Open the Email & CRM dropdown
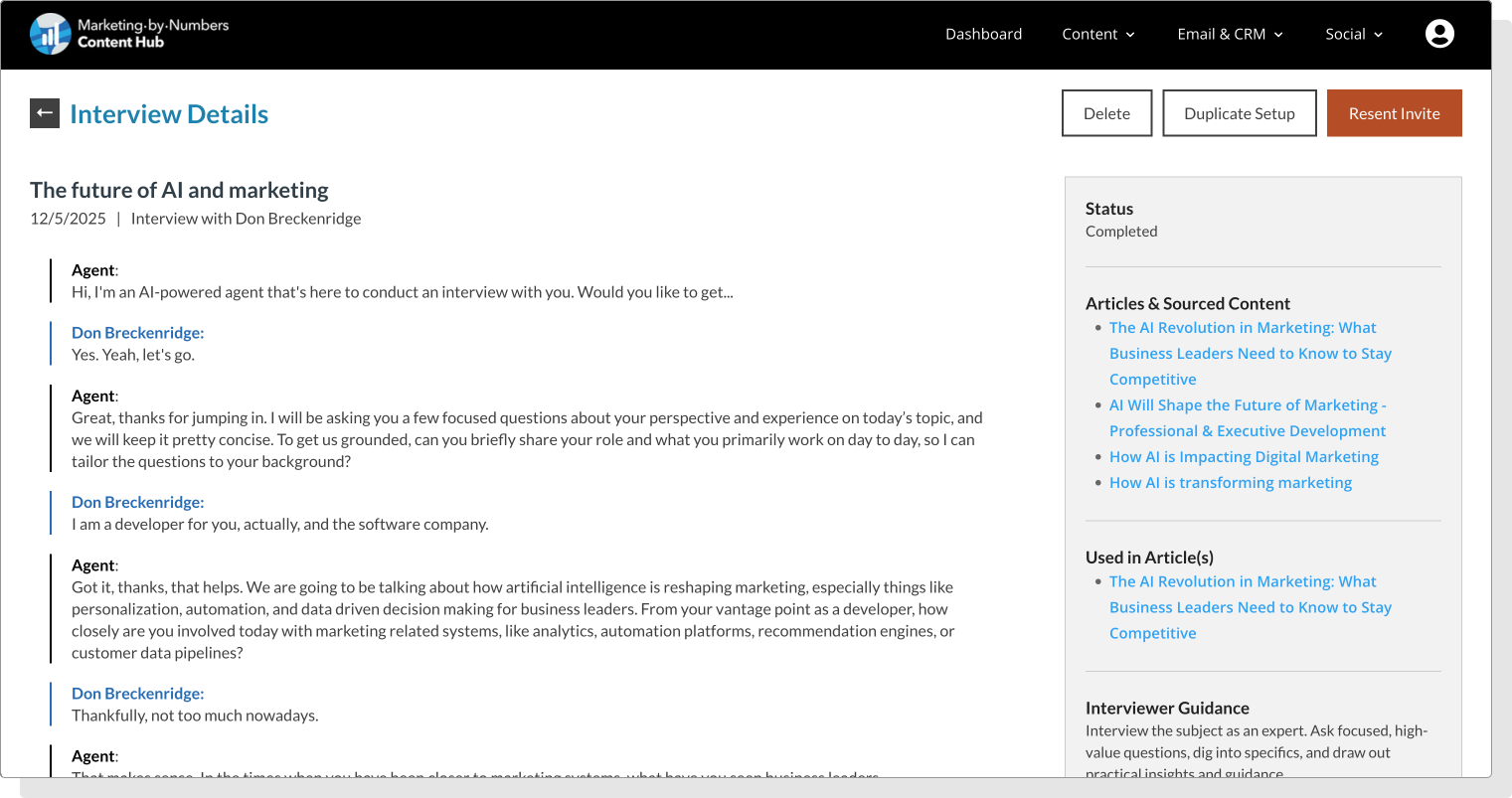The width and height of the screenshot is (1512, 798). pyautogui.click(x=1230, y=34)
